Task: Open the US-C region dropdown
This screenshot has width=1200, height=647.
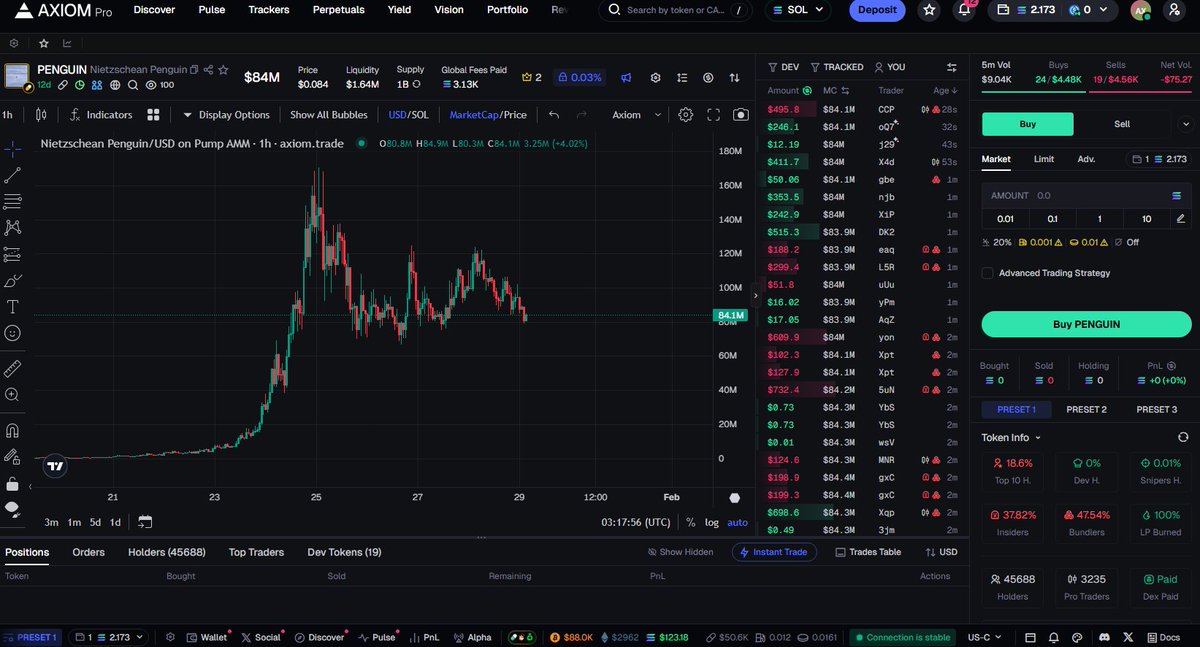Action: pos(983,637)
